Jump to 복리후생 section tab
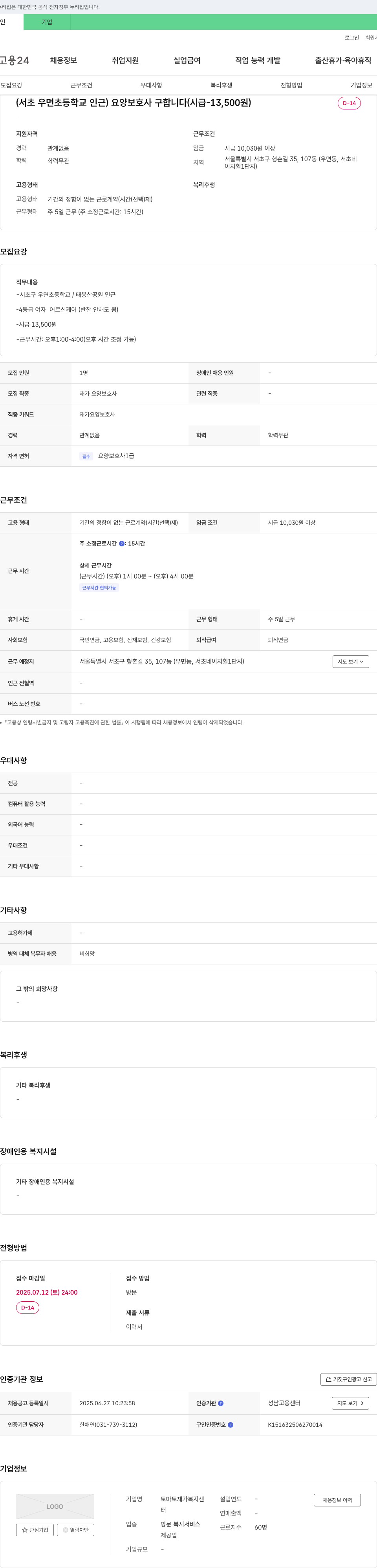Screen dimensions: 377x1568 pyautogui.click(x=221, y=85)
